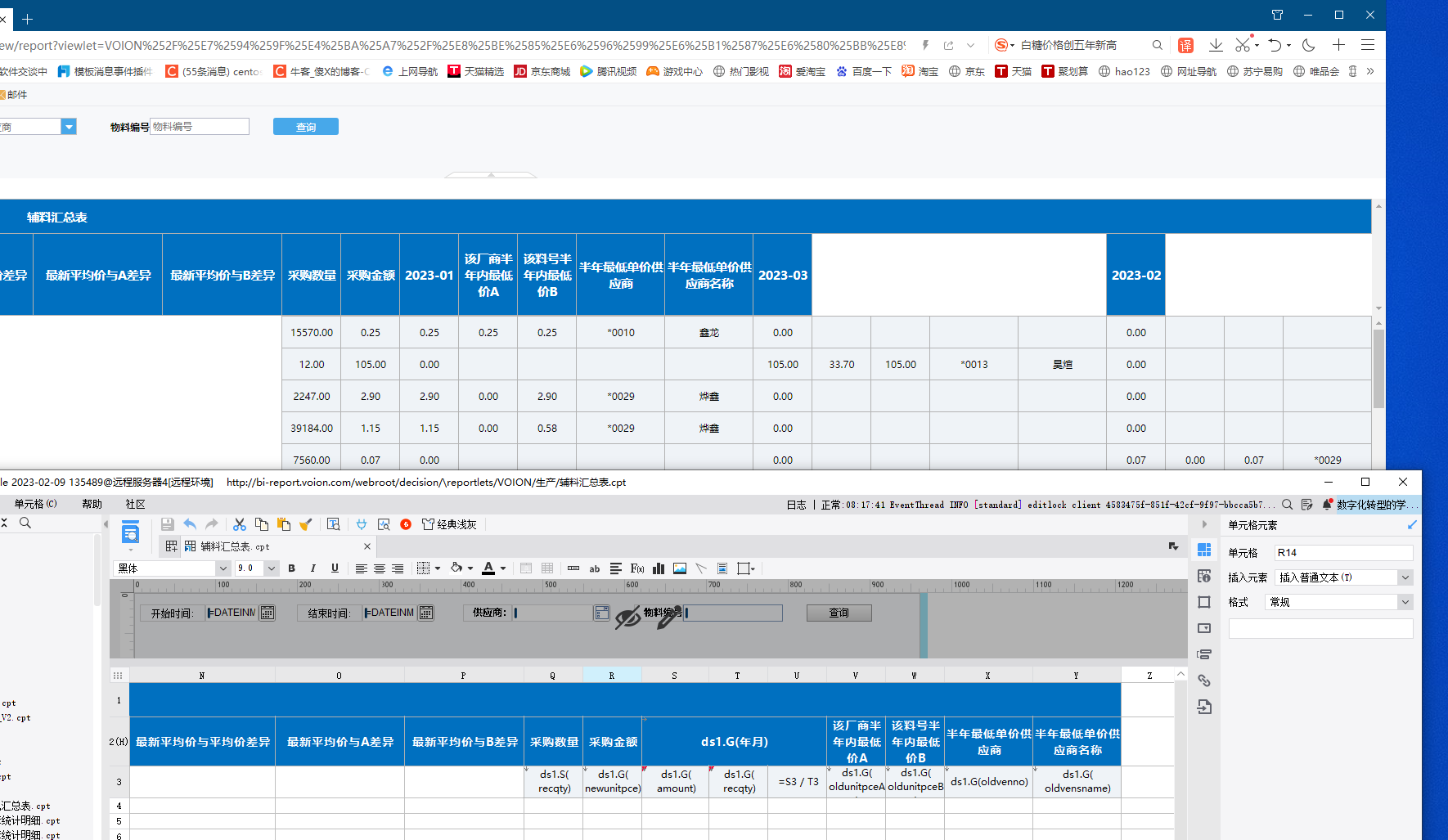Click the Paste clipboard icon

point(284,524)
